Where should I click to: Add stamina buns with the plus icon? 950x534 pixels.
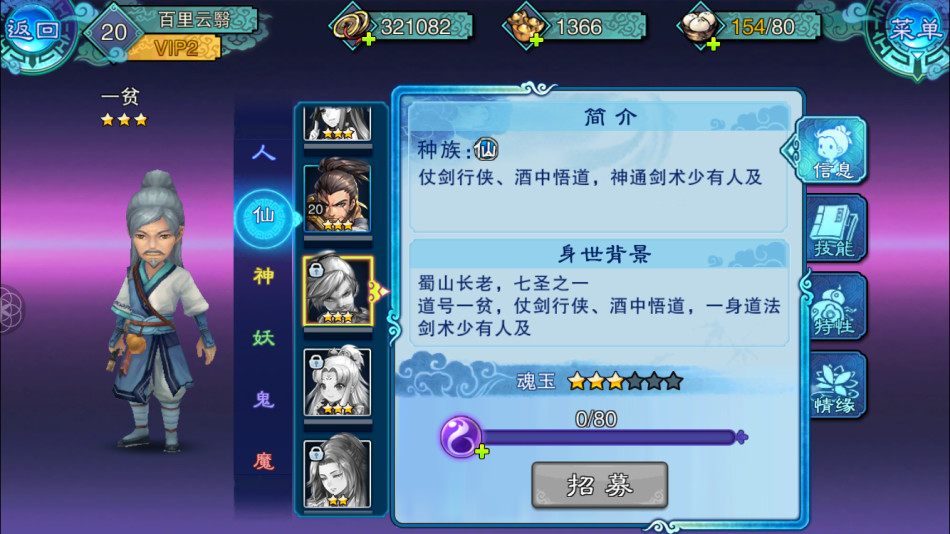712,44
